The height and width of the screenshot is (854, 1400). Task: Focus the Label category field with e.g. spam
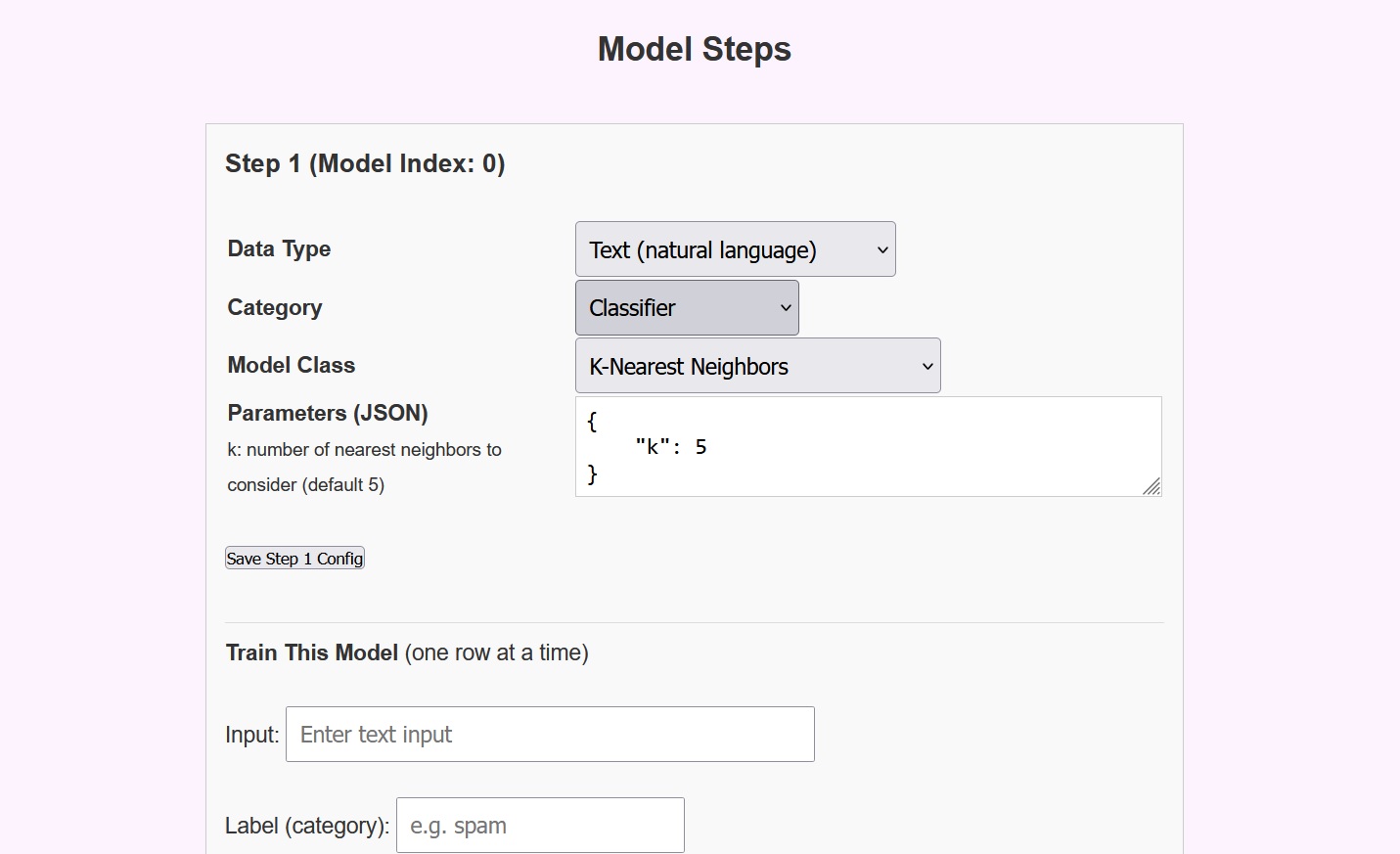point(540,826)
